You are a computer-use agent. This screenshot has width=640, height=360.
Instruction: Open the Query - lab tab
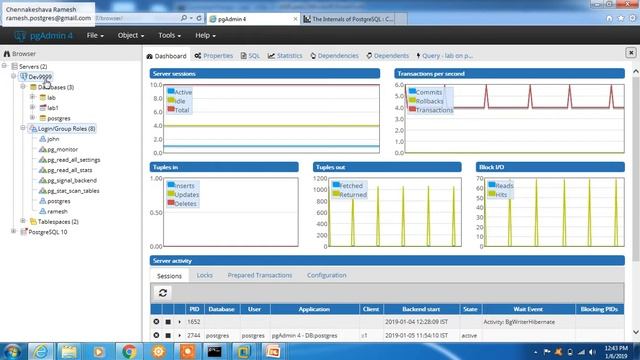[444, 56]
